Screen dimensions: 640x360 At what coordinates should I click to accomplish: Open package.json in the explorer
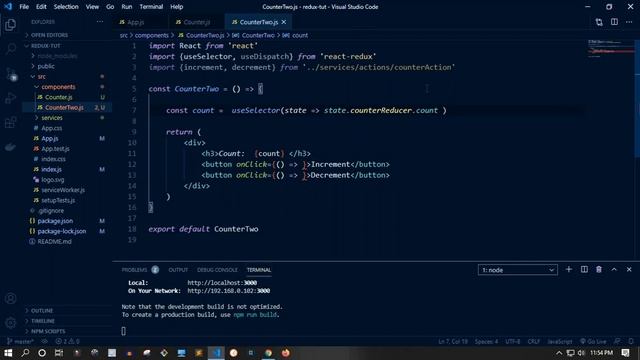(x=55, y=221)
